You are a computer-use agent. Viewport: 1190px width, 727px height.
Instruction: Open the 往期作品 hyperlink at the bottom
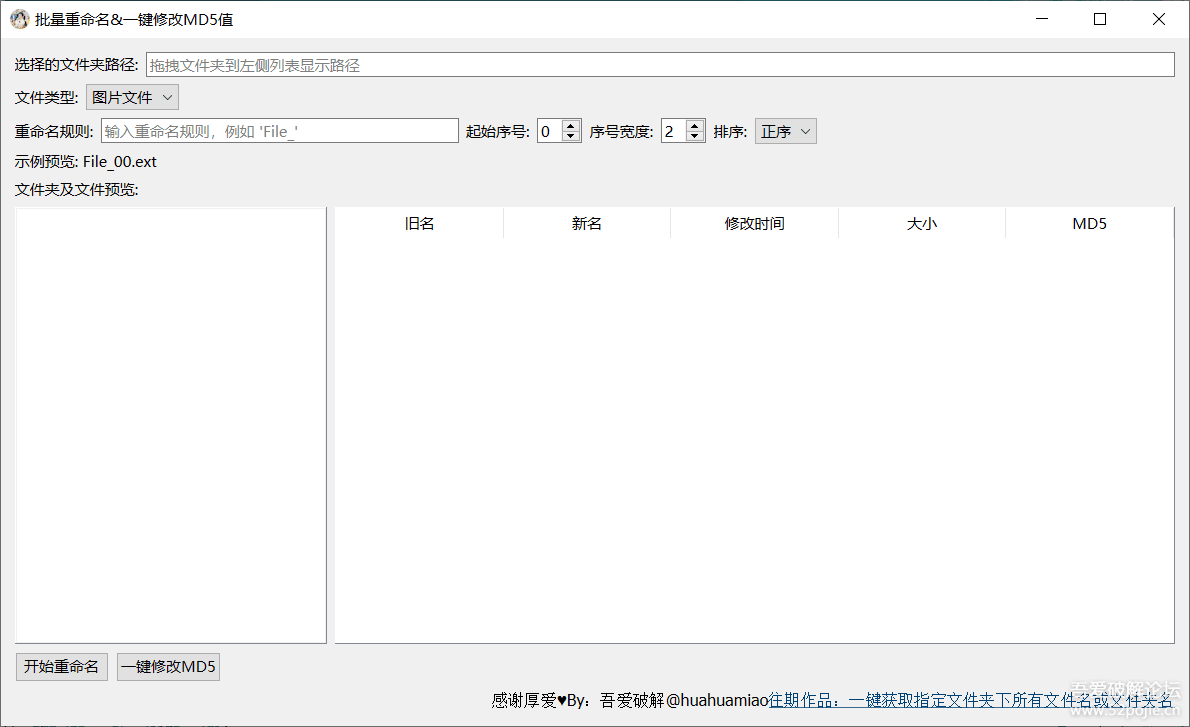(x=970, y=701)
